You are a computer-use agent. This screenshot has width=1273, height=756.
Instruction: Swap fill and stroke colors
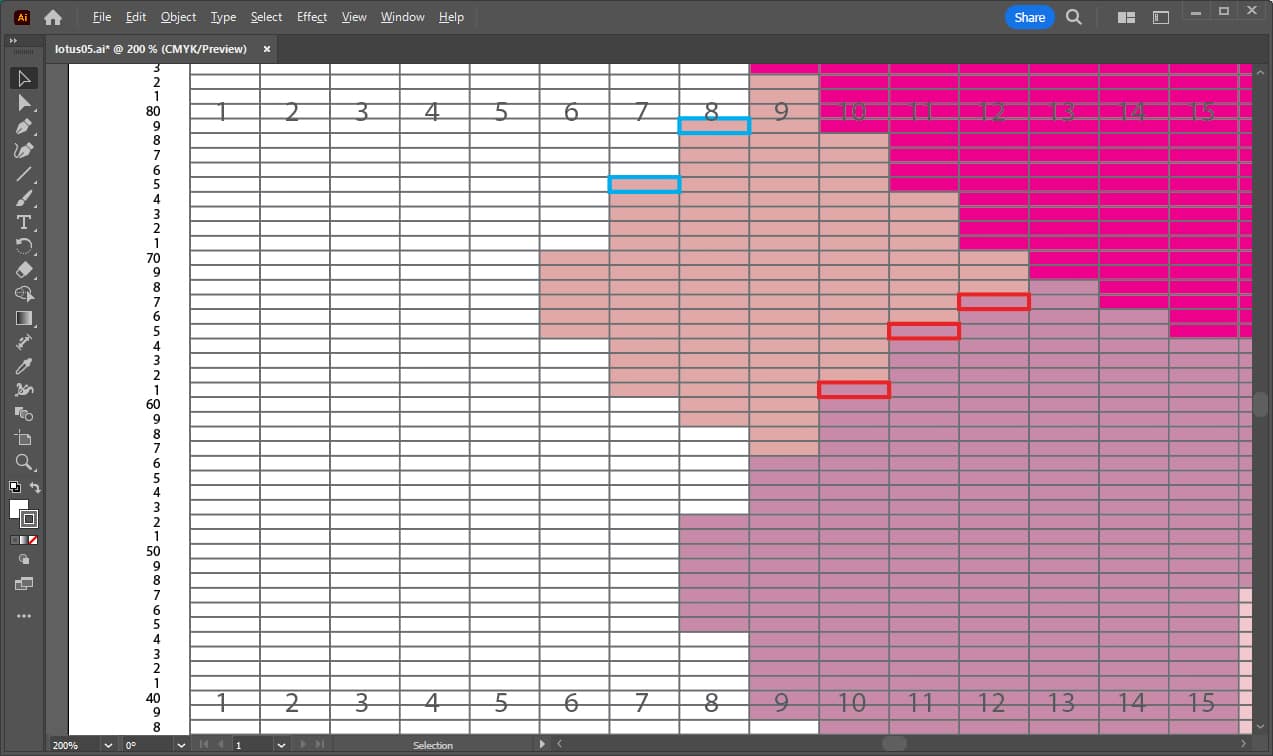point(36,487)
